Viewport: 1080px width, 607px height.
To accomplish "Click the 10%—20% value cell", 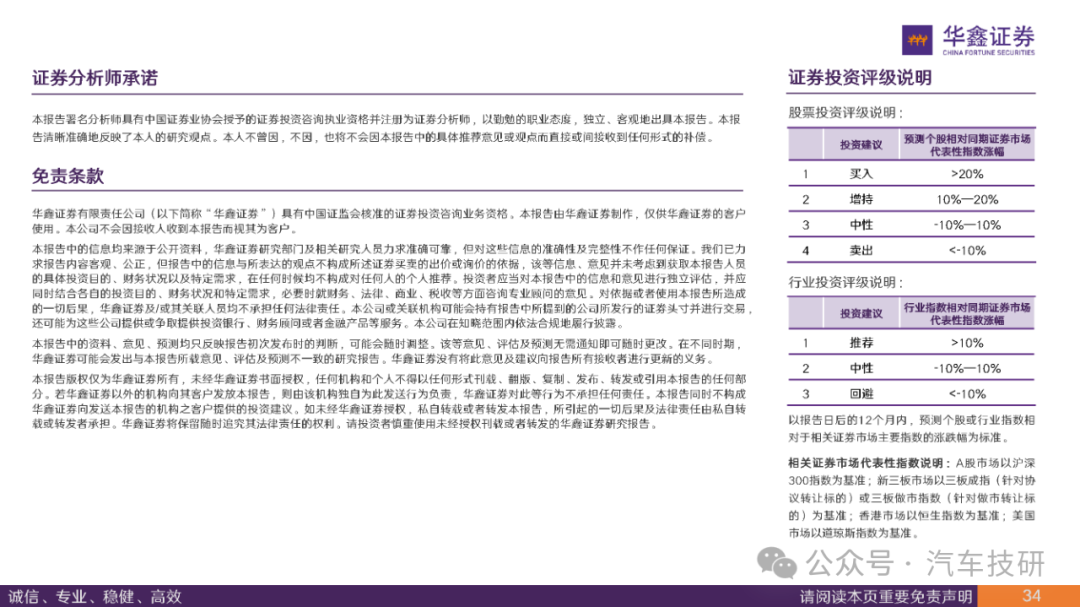I will tap(967, 200).
